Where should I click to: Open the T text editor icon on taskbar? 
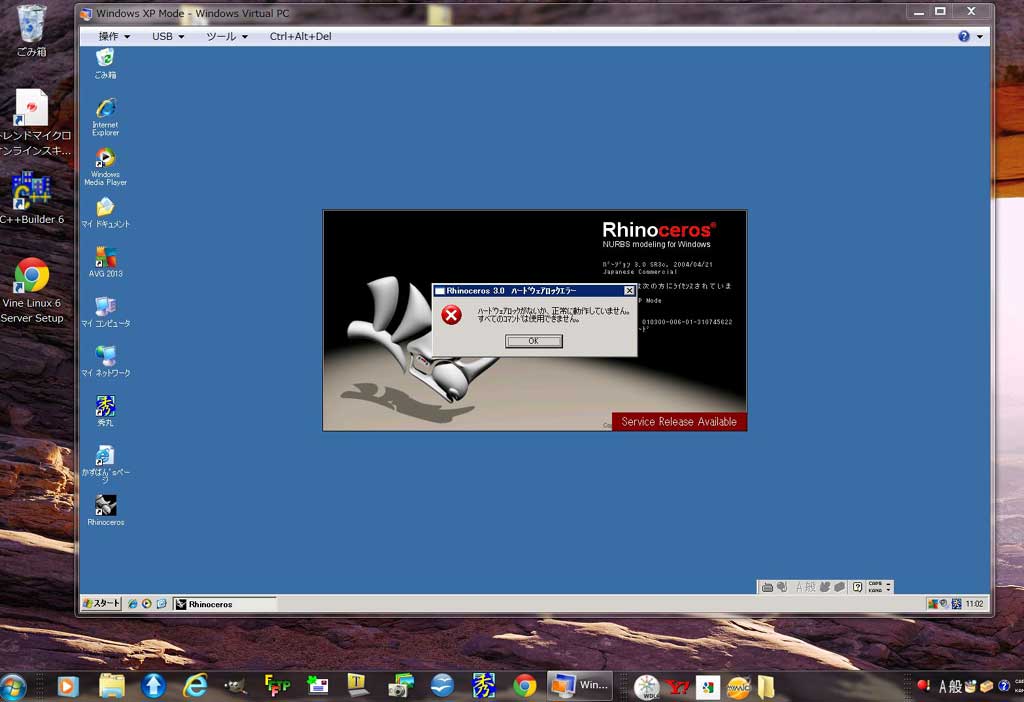tap(357, 686)
